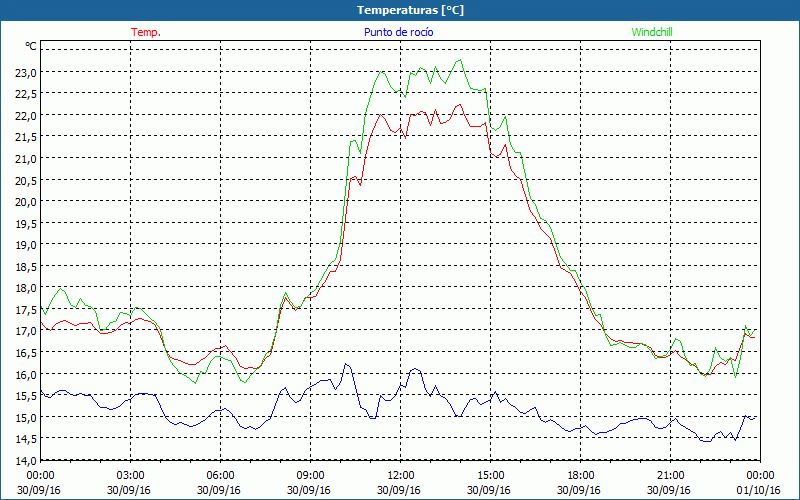Click the 18,5 value on the y-axis
Image resolution: width=800 pixels, height=500 pixels.
[x=26, y=266]
